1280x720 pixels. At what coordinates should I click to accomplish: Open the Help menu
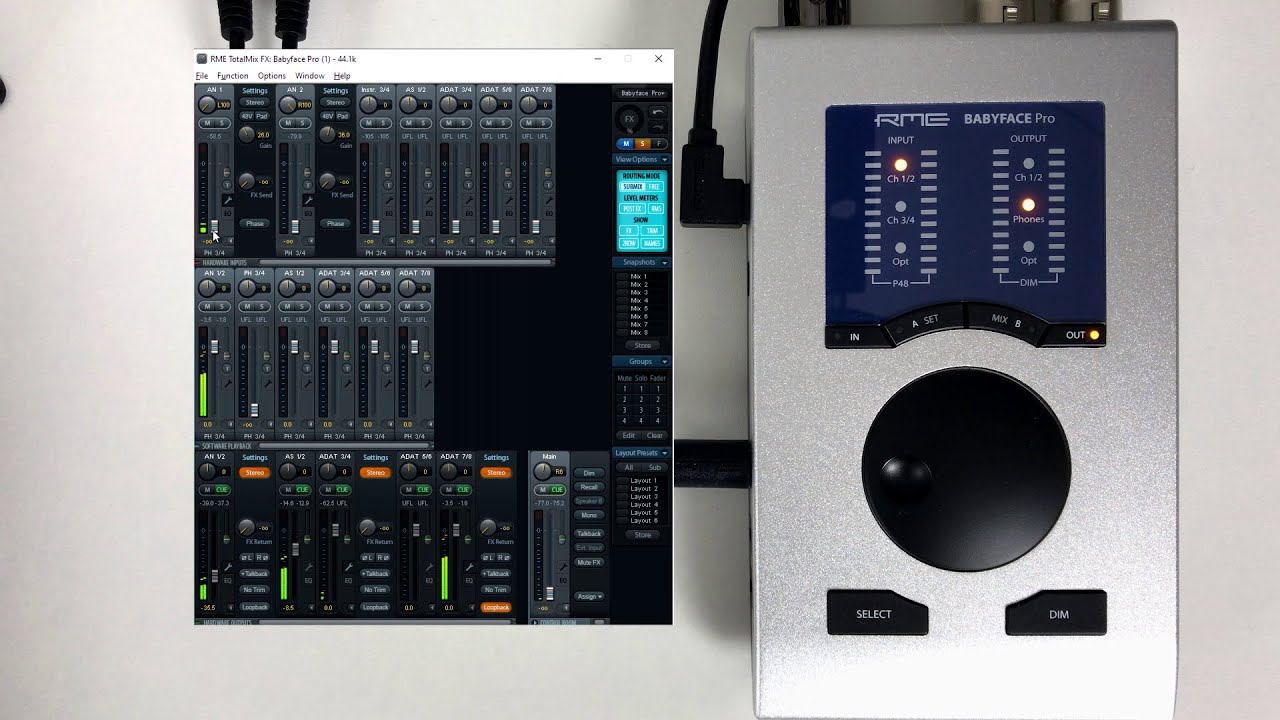(x=342, y=76)
